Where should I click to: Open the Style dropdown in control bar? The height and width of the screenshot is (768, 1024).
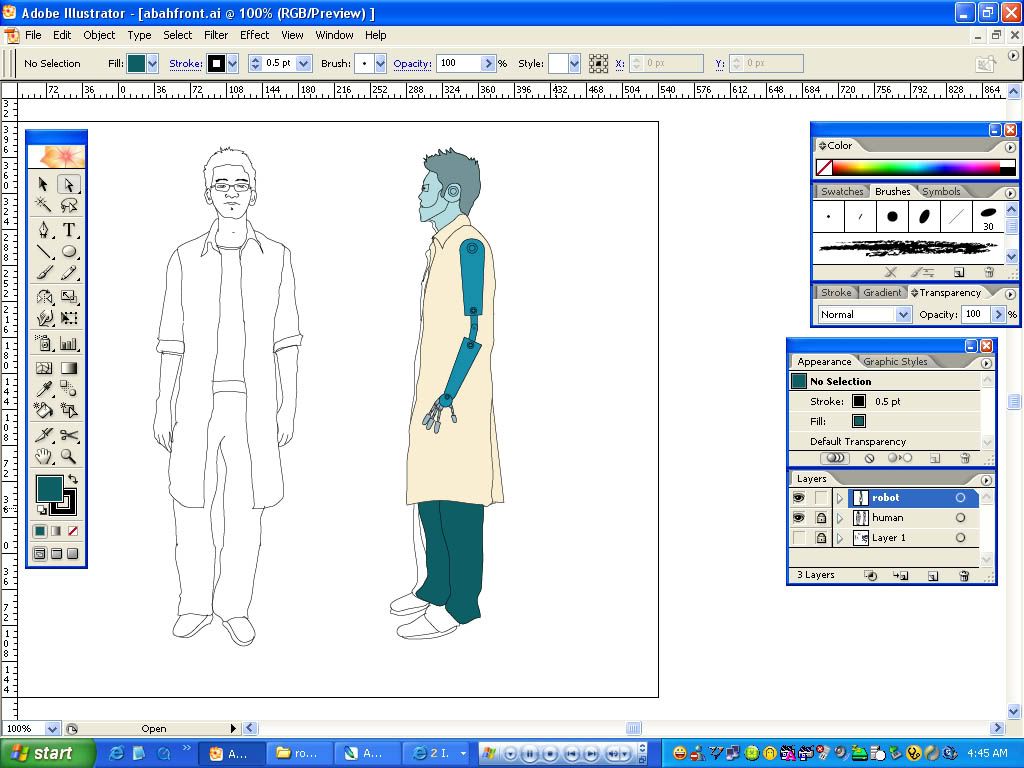(574, 63)
